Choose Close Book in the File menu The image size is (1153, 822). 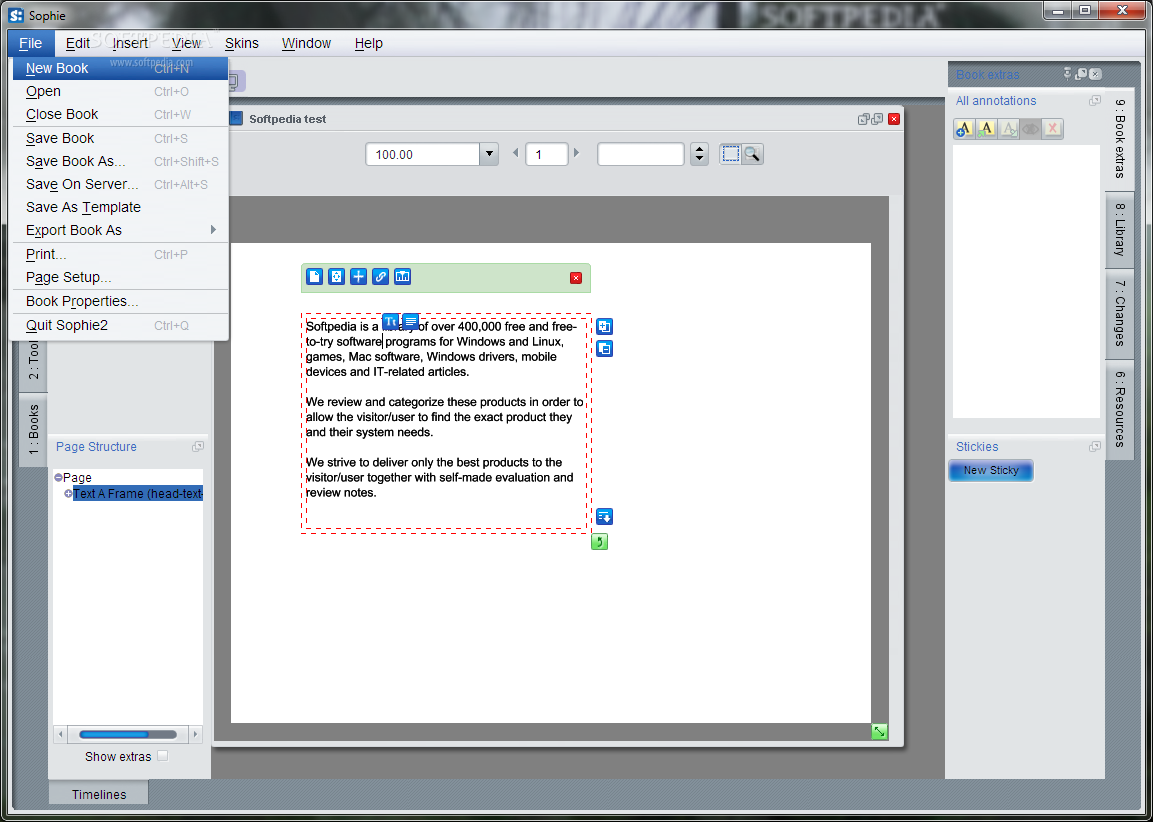tap(121, 114)
